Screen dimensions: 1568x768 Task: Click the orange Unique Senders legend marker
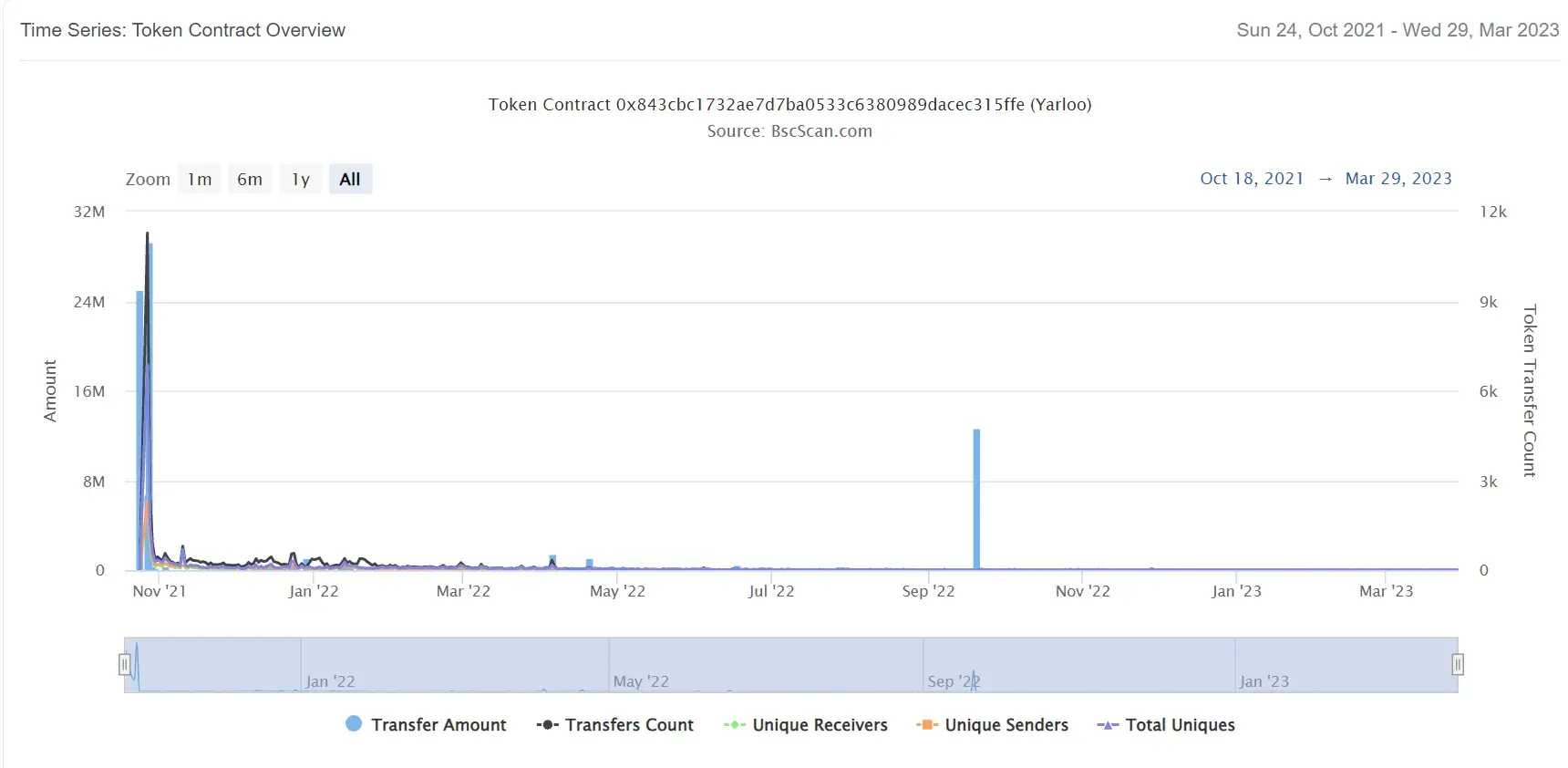pyautogui.click(x=926, y=725)
